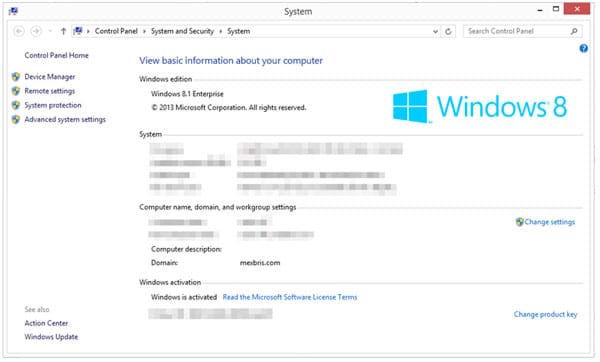Go back with the Back arrow
600x362 pixels.
coord(19,31)
